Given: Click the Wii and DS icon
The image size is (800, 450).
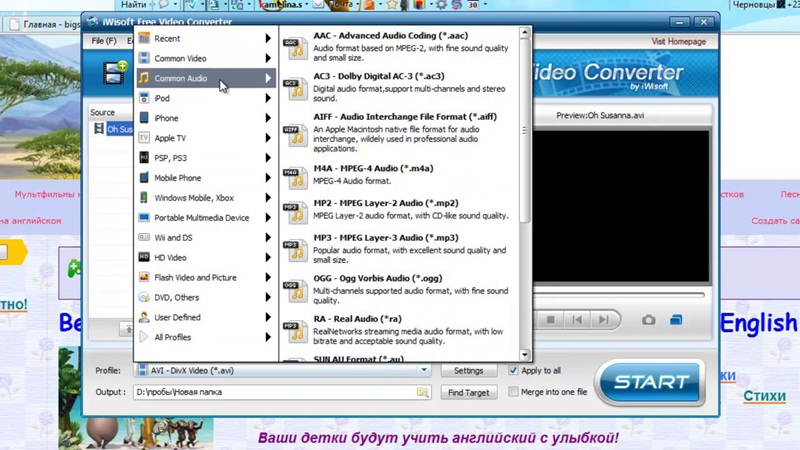Looking at the screenshot, I should click(144, 237).
